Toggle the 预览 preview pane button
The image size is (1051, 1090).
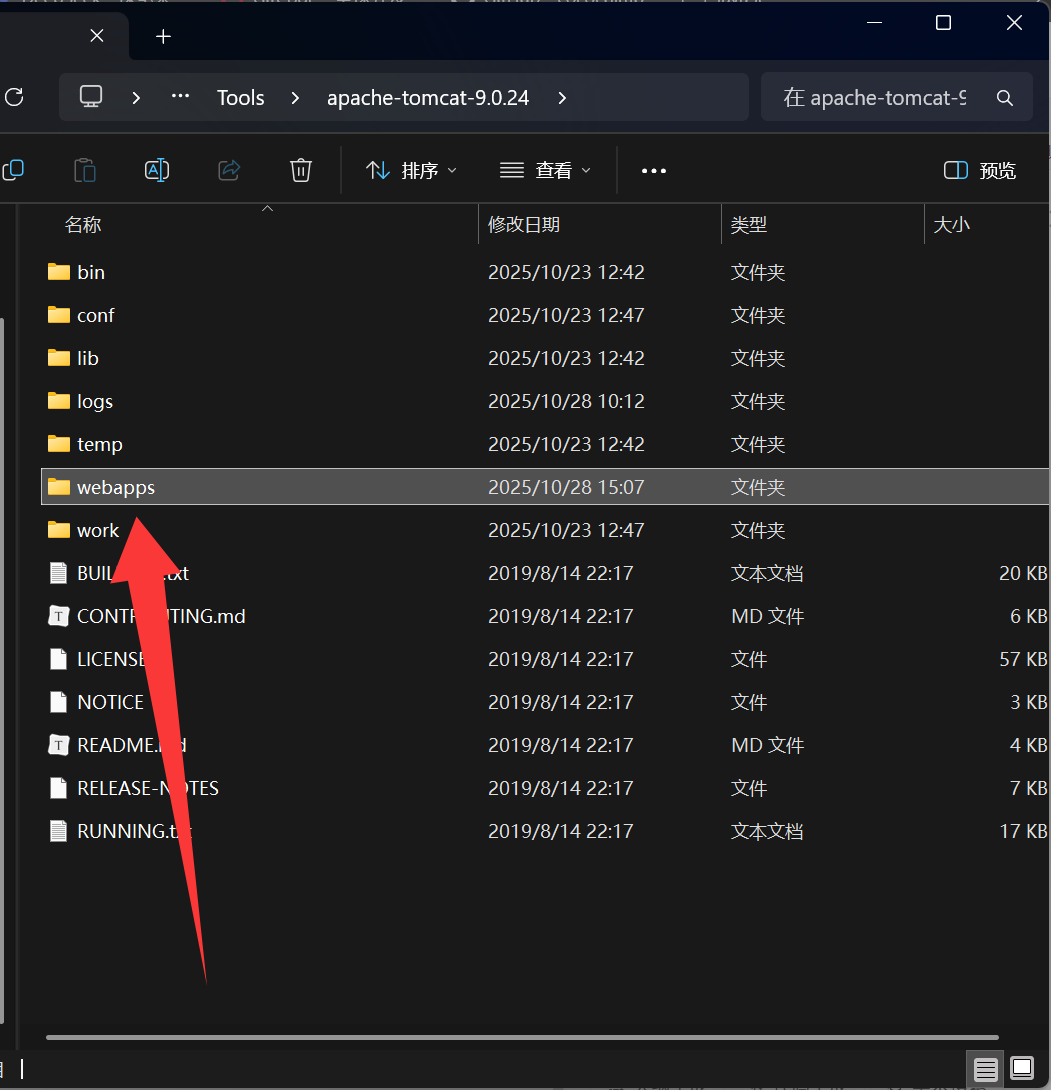pos(980,170)
